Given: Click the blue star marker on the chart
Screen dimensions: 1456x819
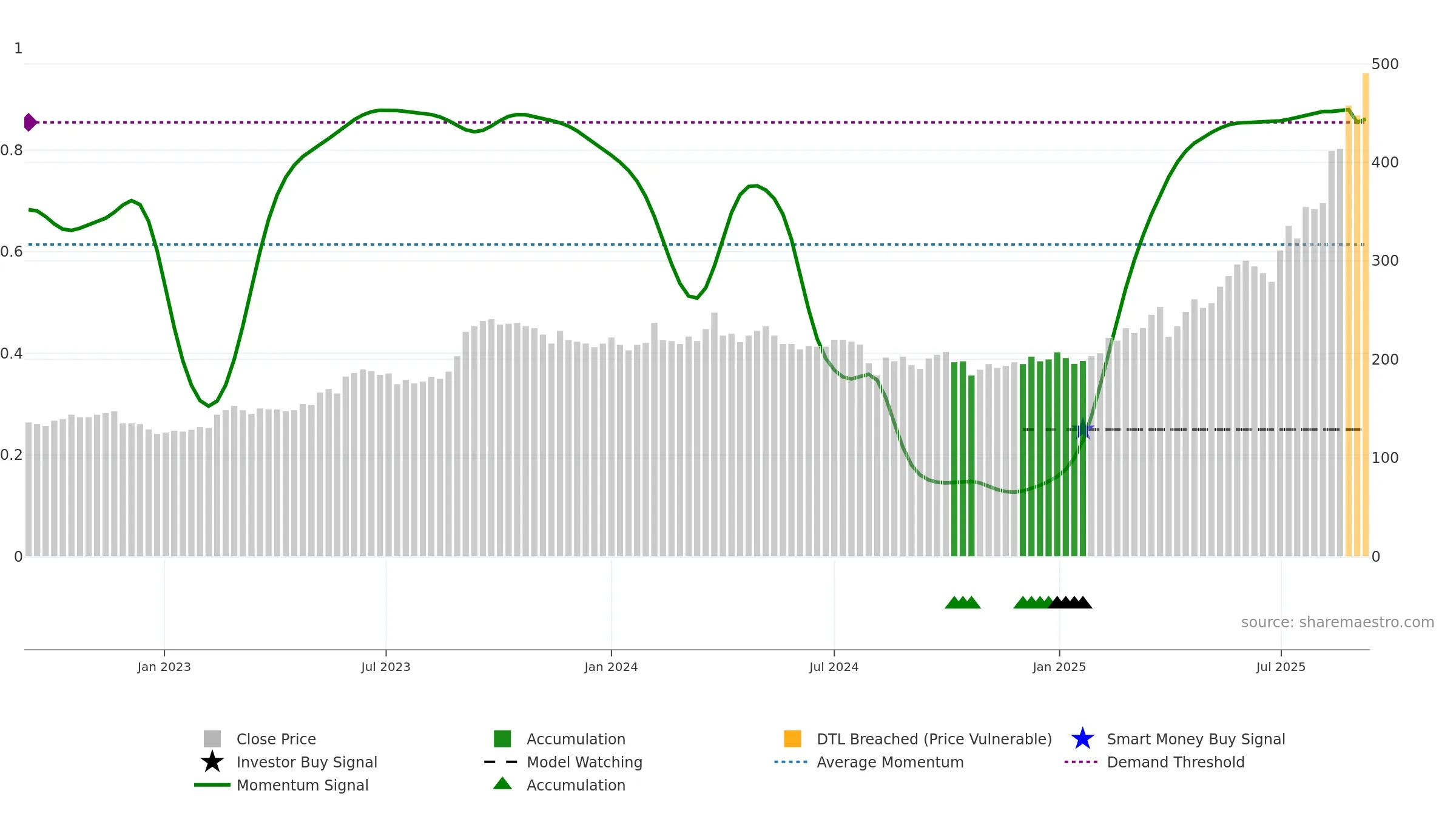Looking at the screenshot, I should pyautogui.click(x=1083, y=429).
